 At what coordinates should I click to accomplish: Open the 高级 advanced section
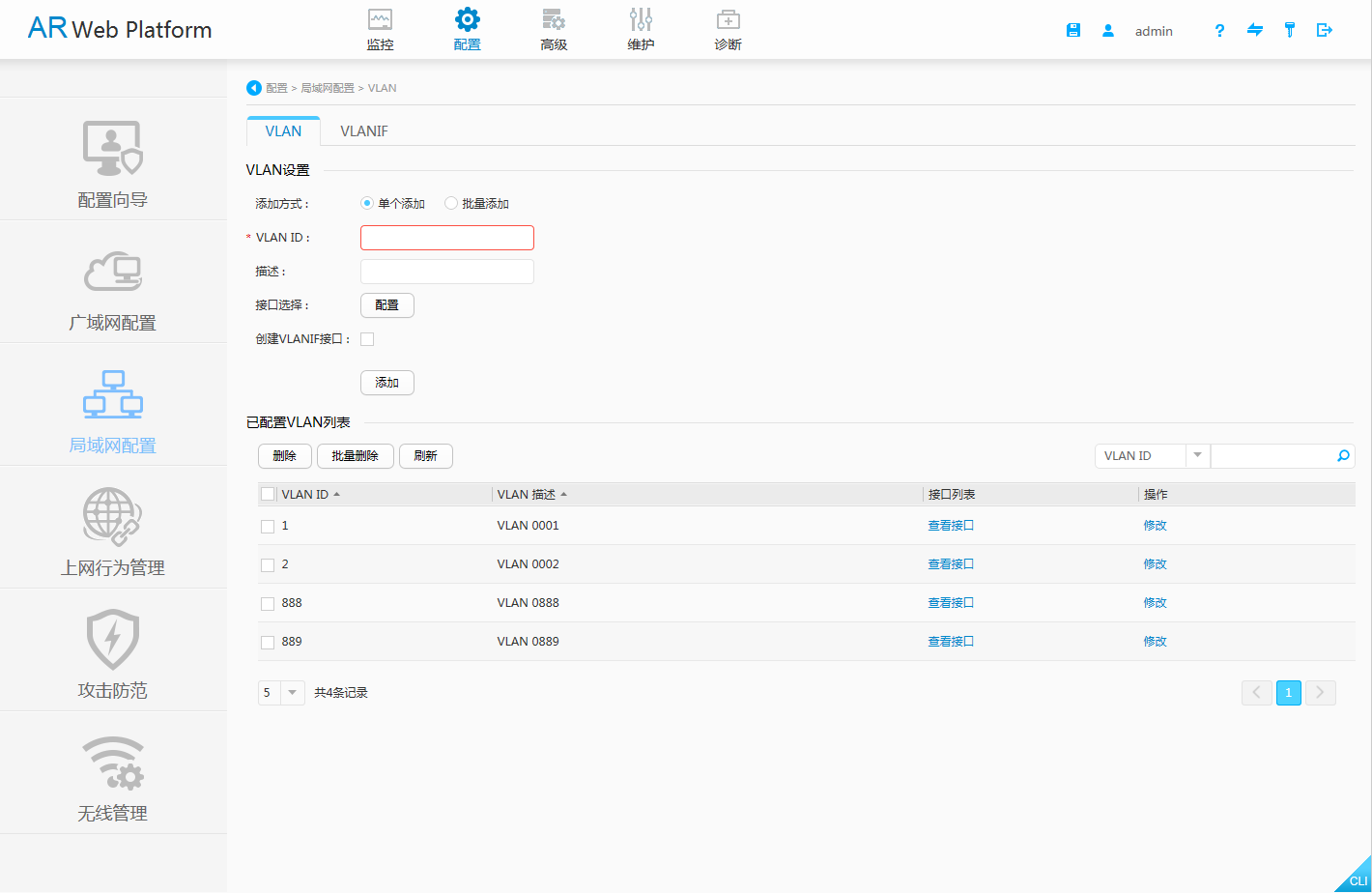click(554, 30)
